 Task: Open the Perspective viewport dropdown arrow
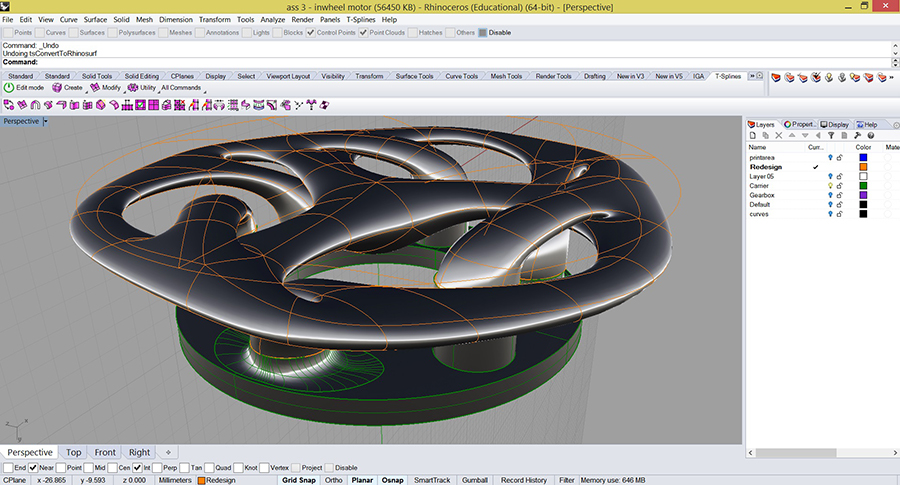(x=45, y=121)
